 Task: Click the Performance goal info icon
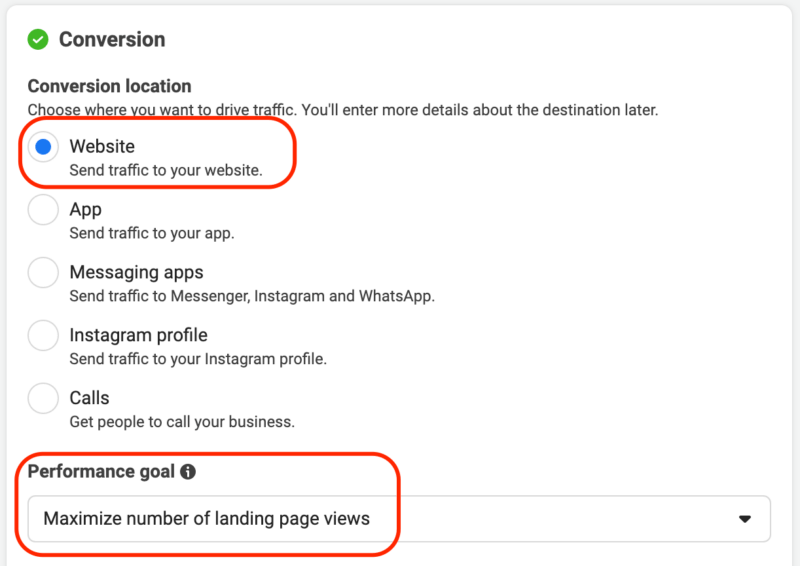pos(188,472)
